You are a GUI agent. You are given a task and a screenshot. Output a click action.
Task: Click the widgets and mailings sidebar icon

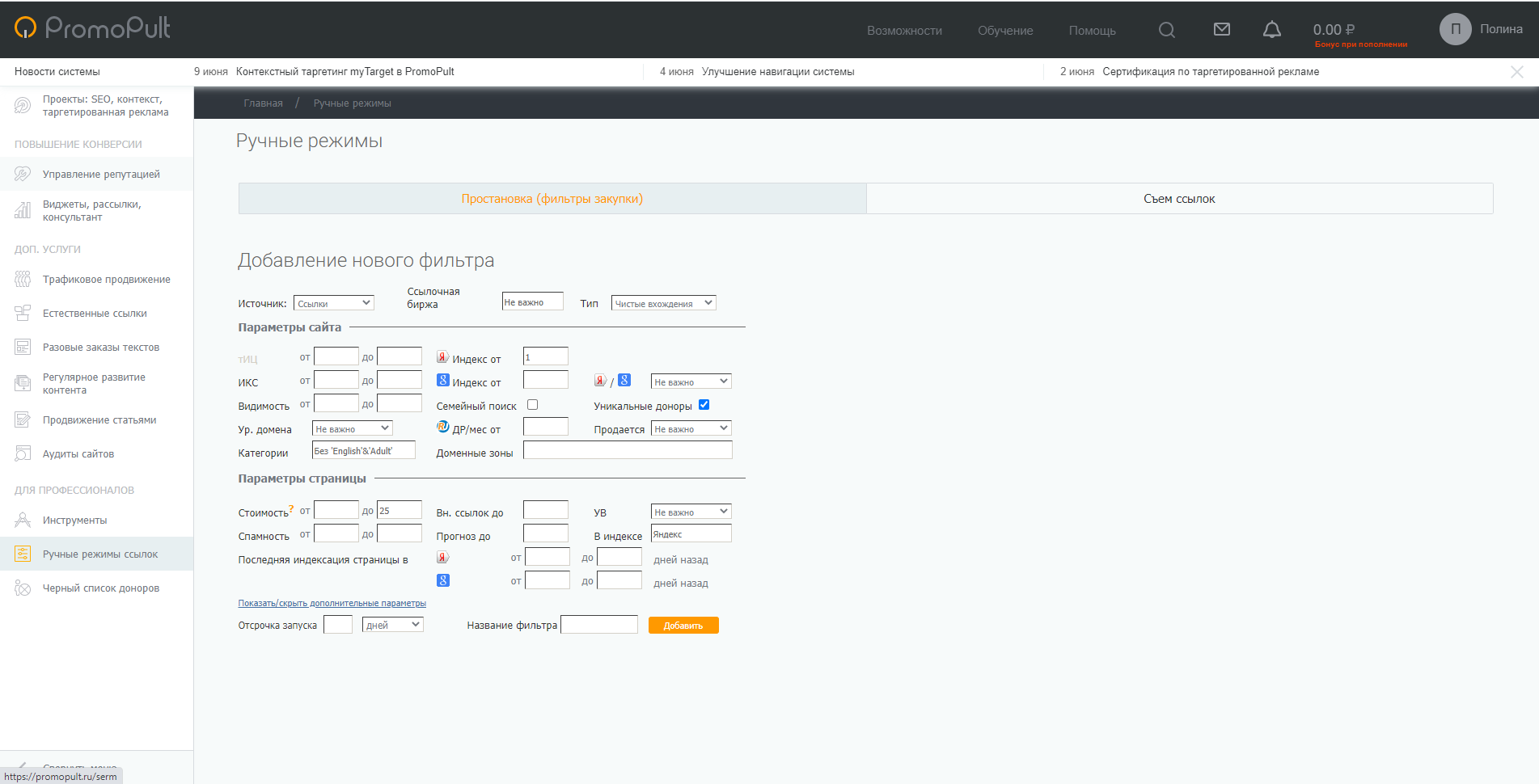(23, 210)
